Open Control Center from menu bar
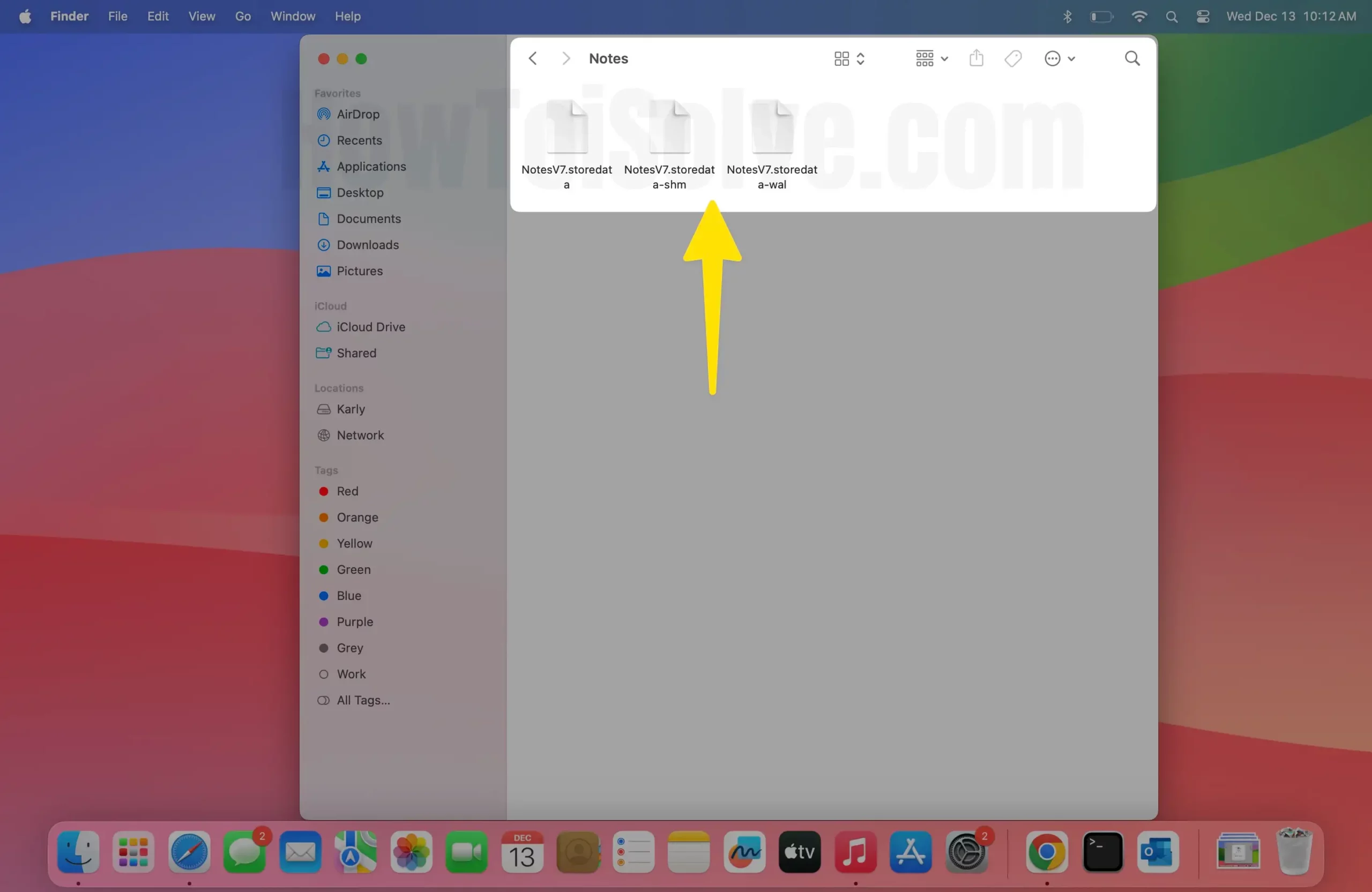This screenshot has width=1372, height=892. pos(1203,17)
